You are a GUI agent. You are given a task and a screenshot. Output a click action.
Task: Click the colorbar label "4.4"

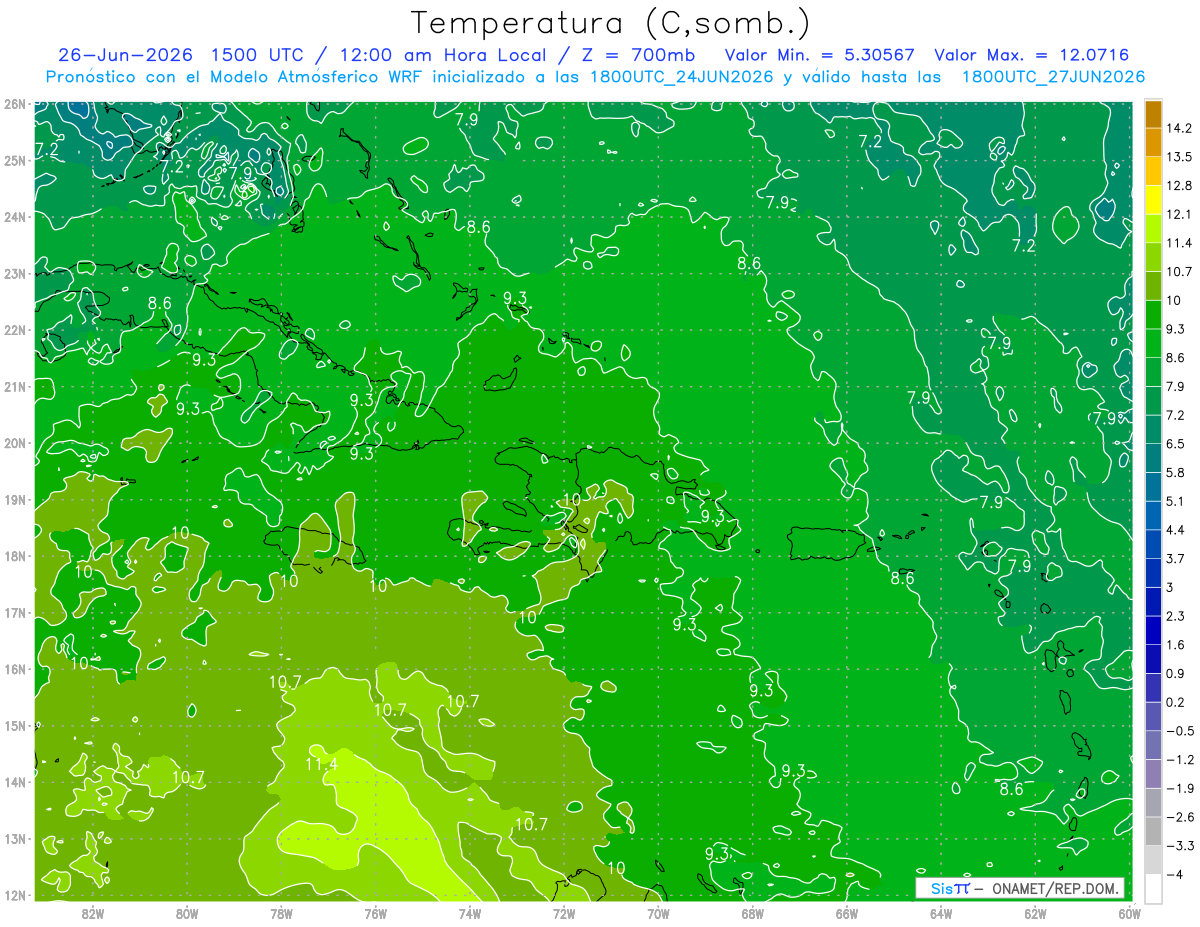tap(1176, 530)
